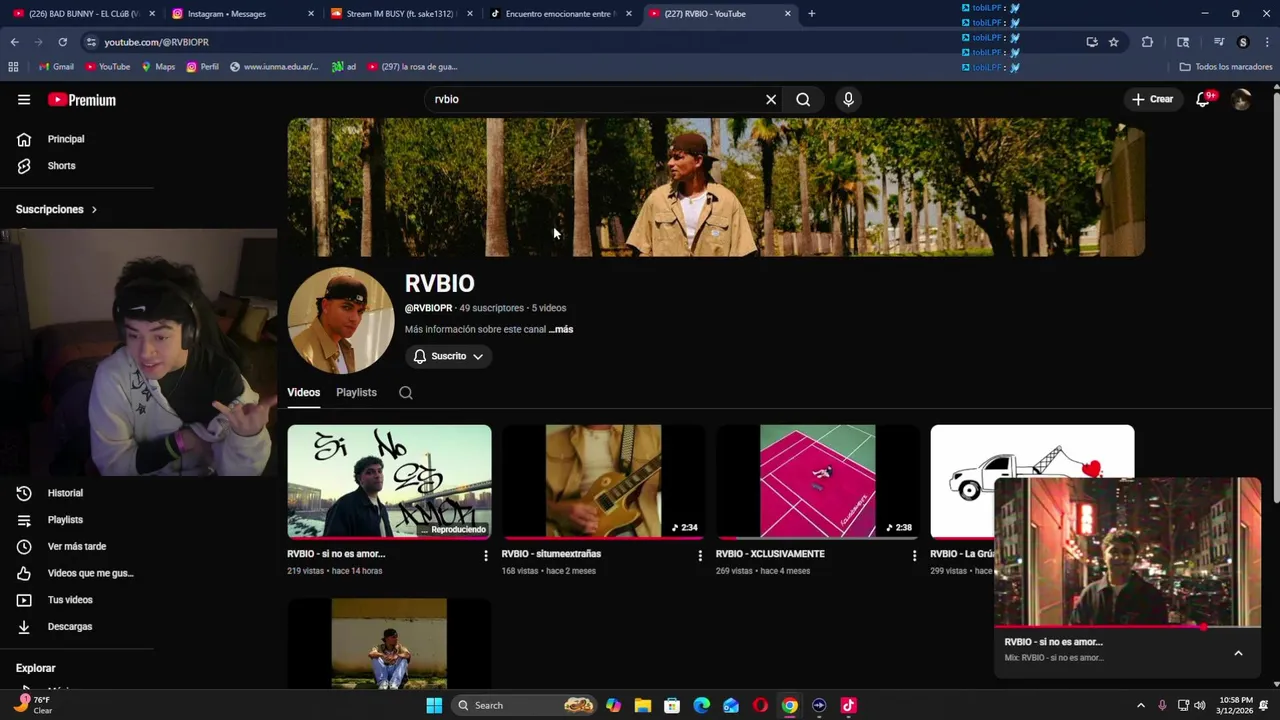Open Chrome three-dot menu
Screen dimensions: 1280x720
[1267, 42]
